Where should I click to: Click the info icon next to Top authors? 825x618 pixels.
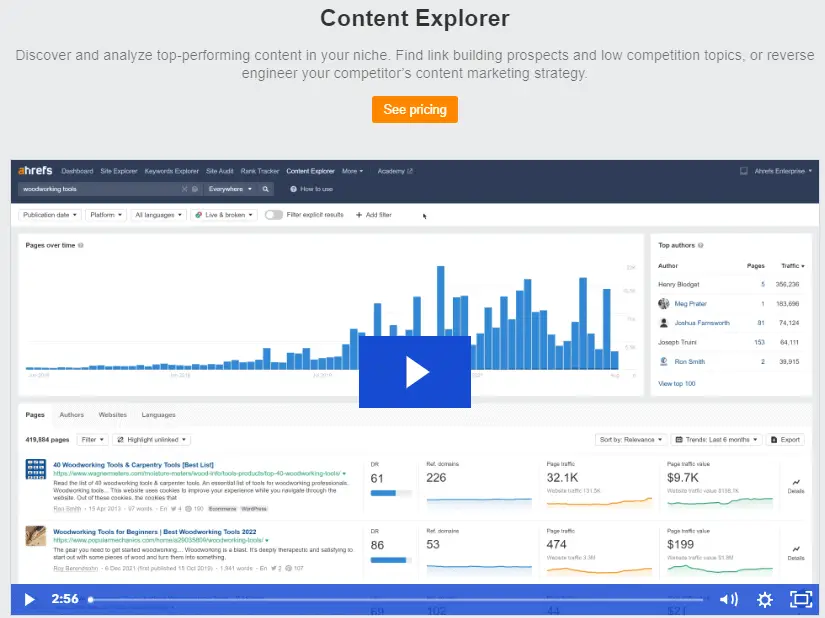[x=700, y=245]
